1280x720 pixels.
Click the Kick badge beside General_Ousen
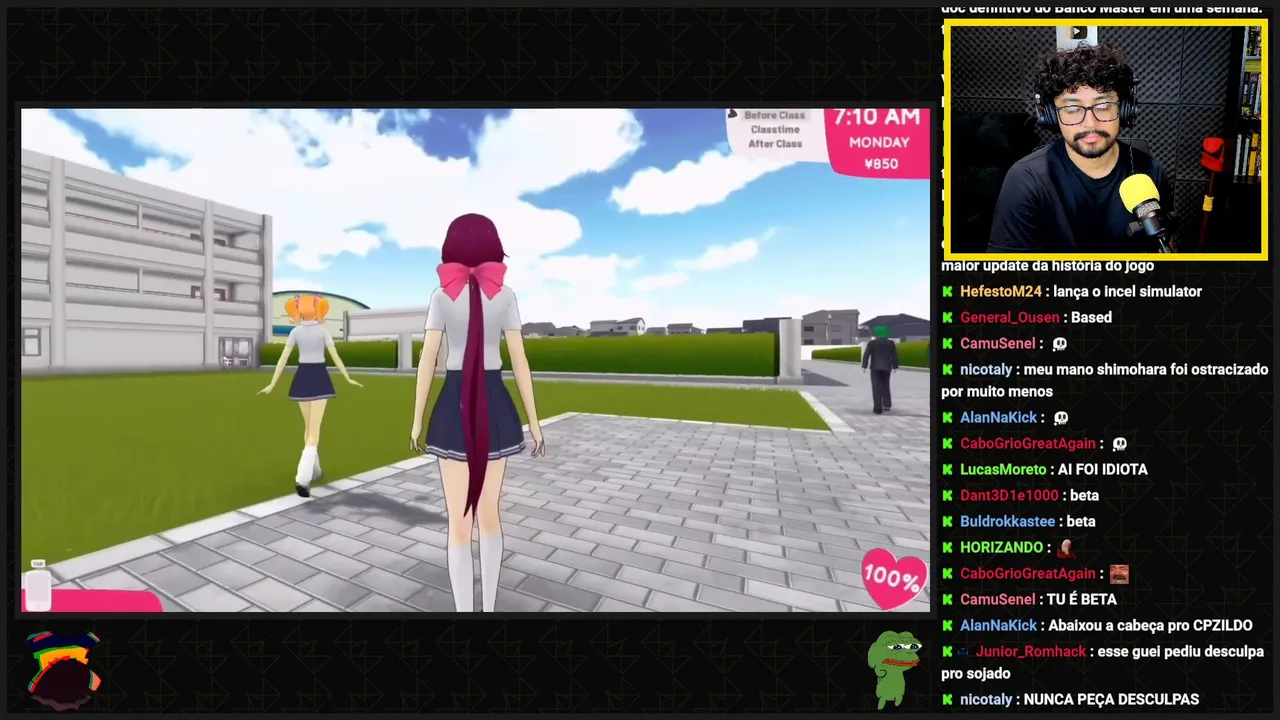[948, 317]
